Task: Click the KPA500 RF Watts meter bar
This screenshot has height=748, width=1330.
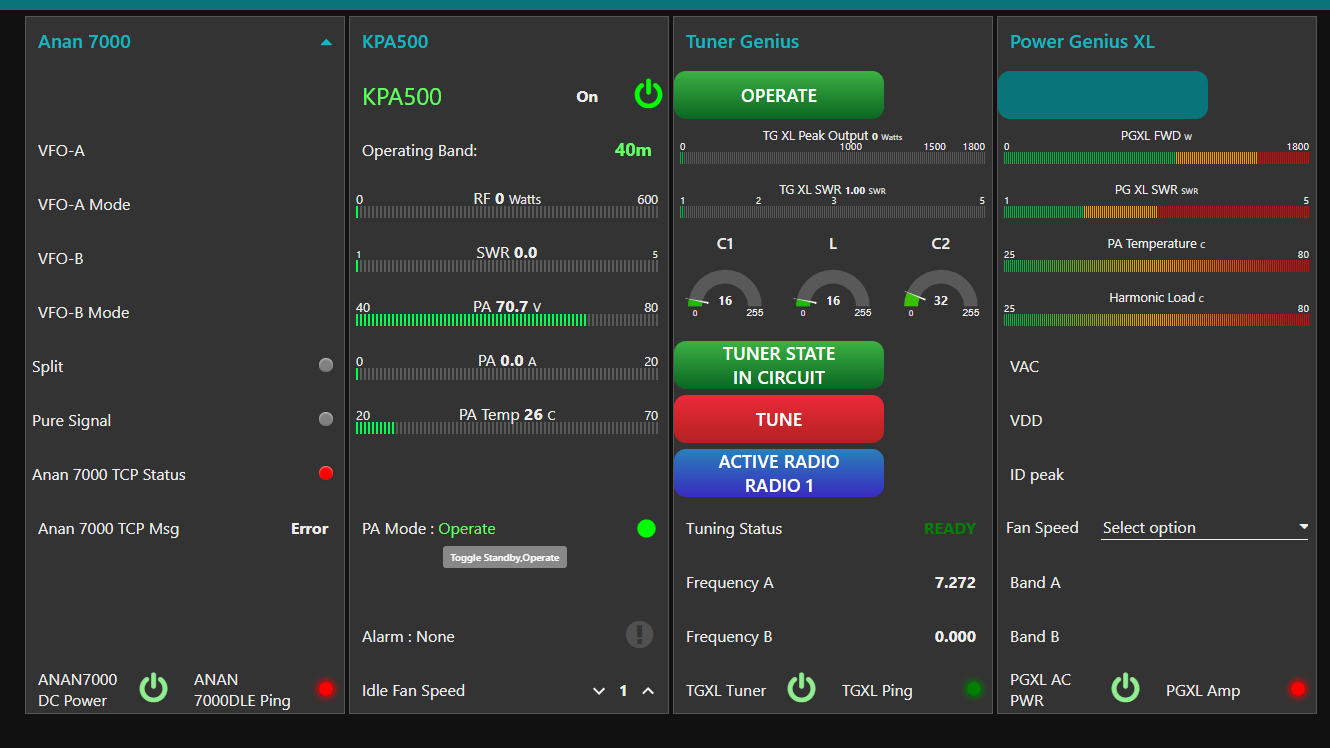Action: click(x=507, y=211)
